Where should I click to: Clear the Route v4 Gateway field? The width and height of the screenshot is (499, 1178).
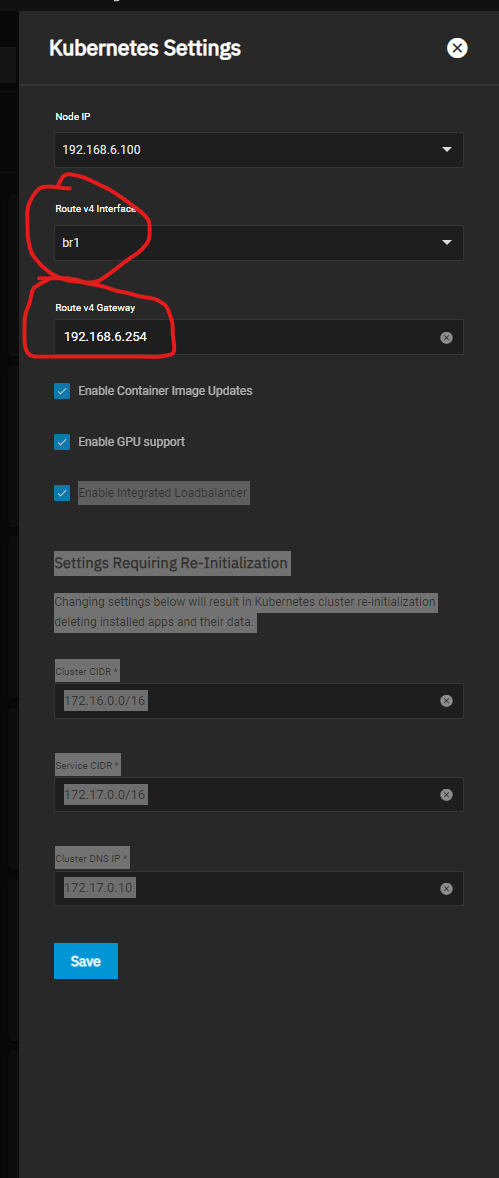pos(446,337)
